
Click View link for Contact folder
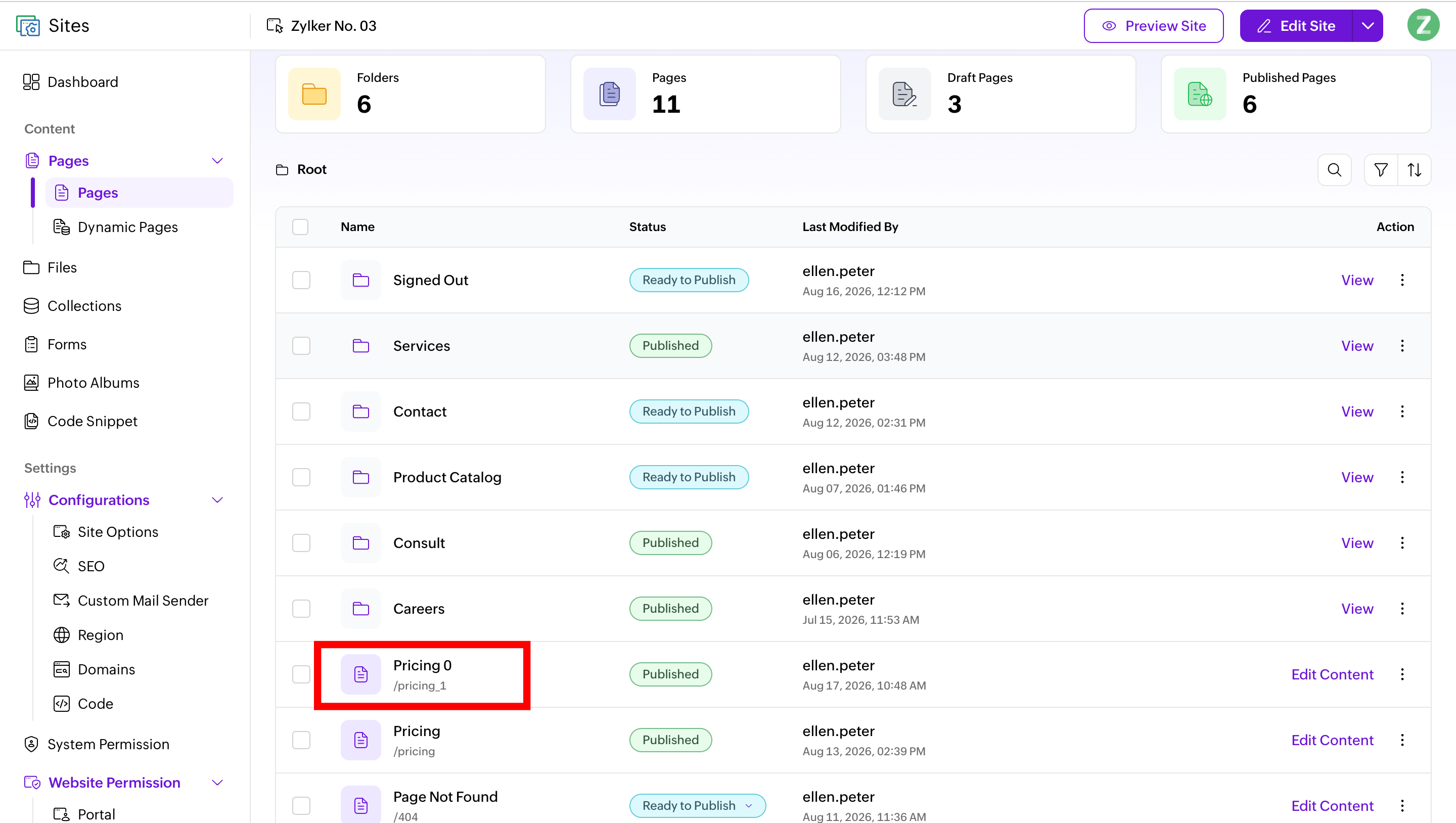1357,411
